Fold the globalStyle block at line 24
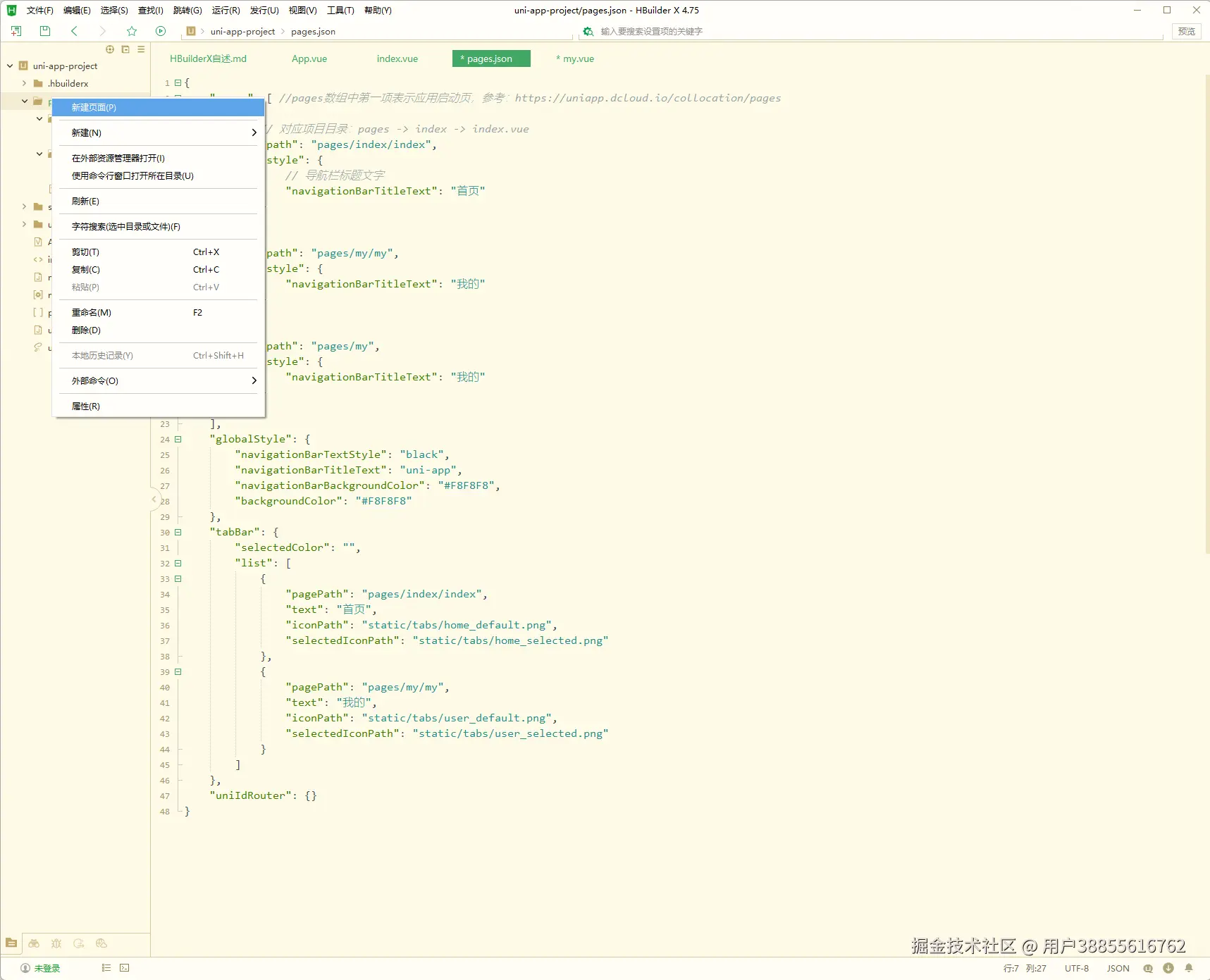 (x=178, y=439)
